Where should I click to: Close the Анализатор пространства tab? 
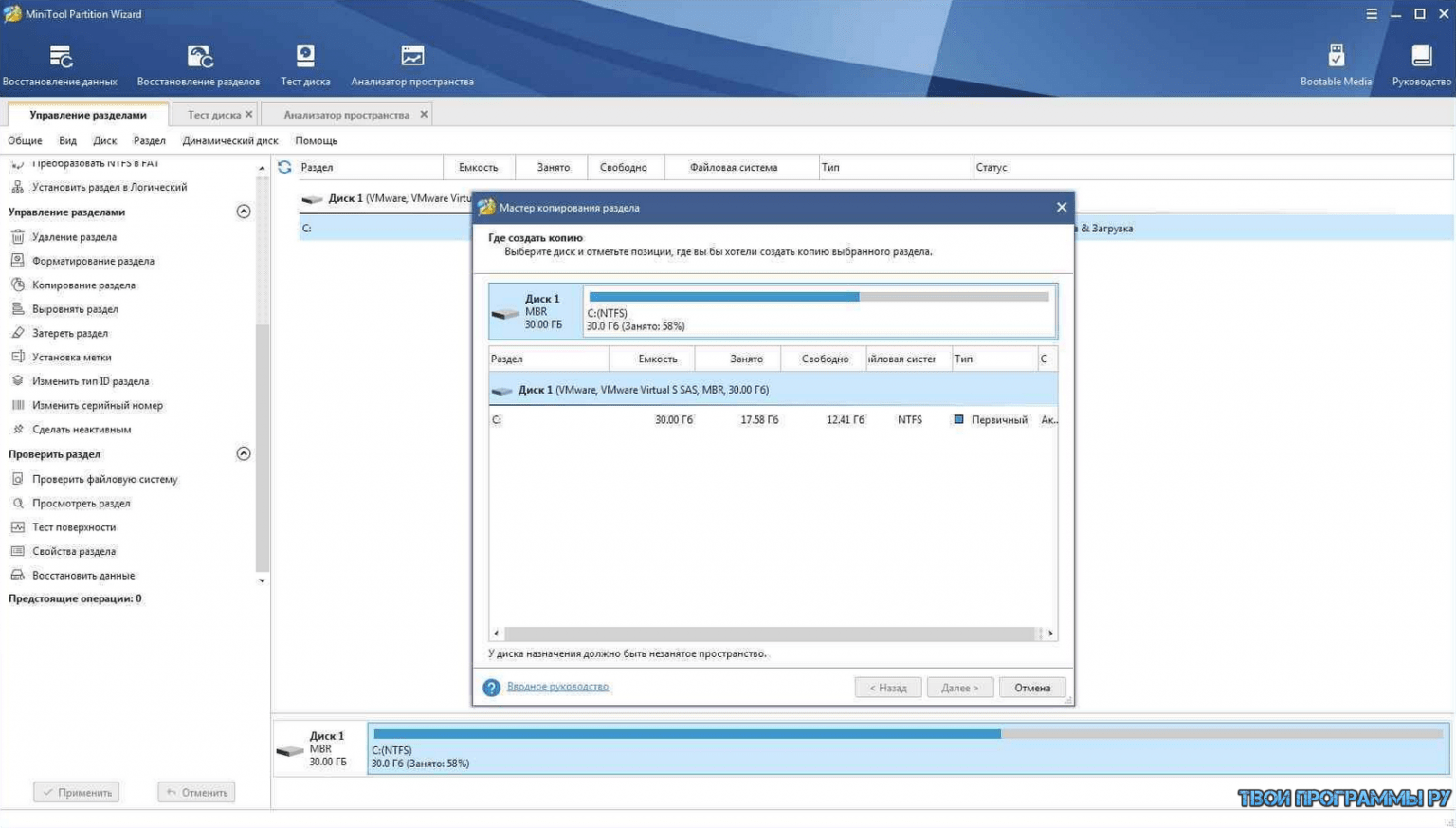[x=424, y=115]
